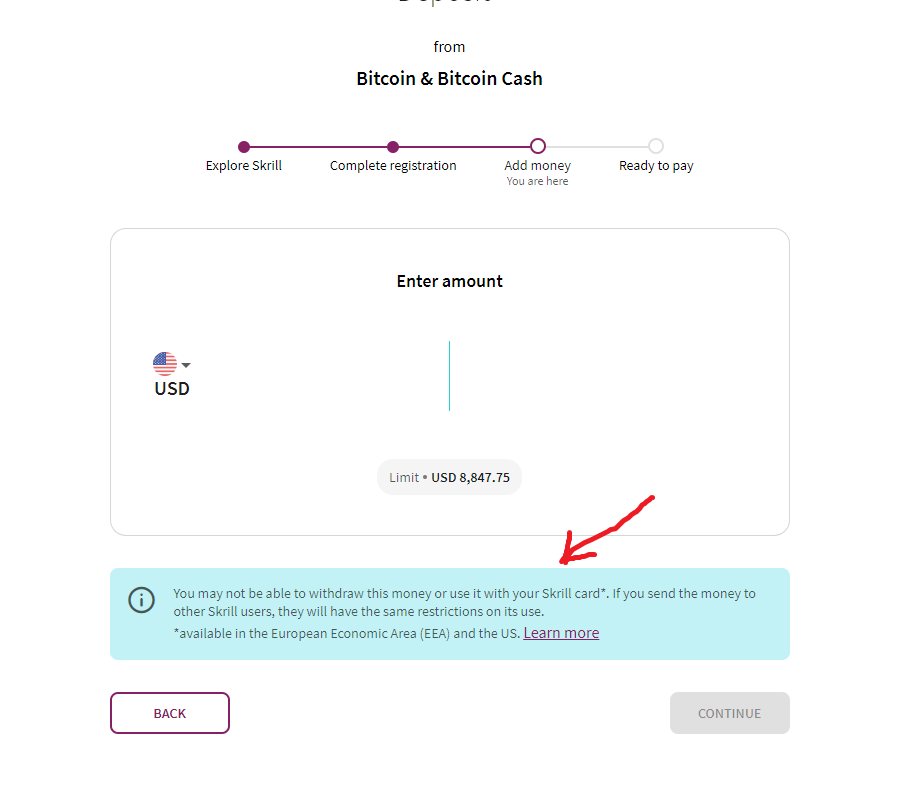Click the Limit USD 8,847.75 badge

point(450,478)
